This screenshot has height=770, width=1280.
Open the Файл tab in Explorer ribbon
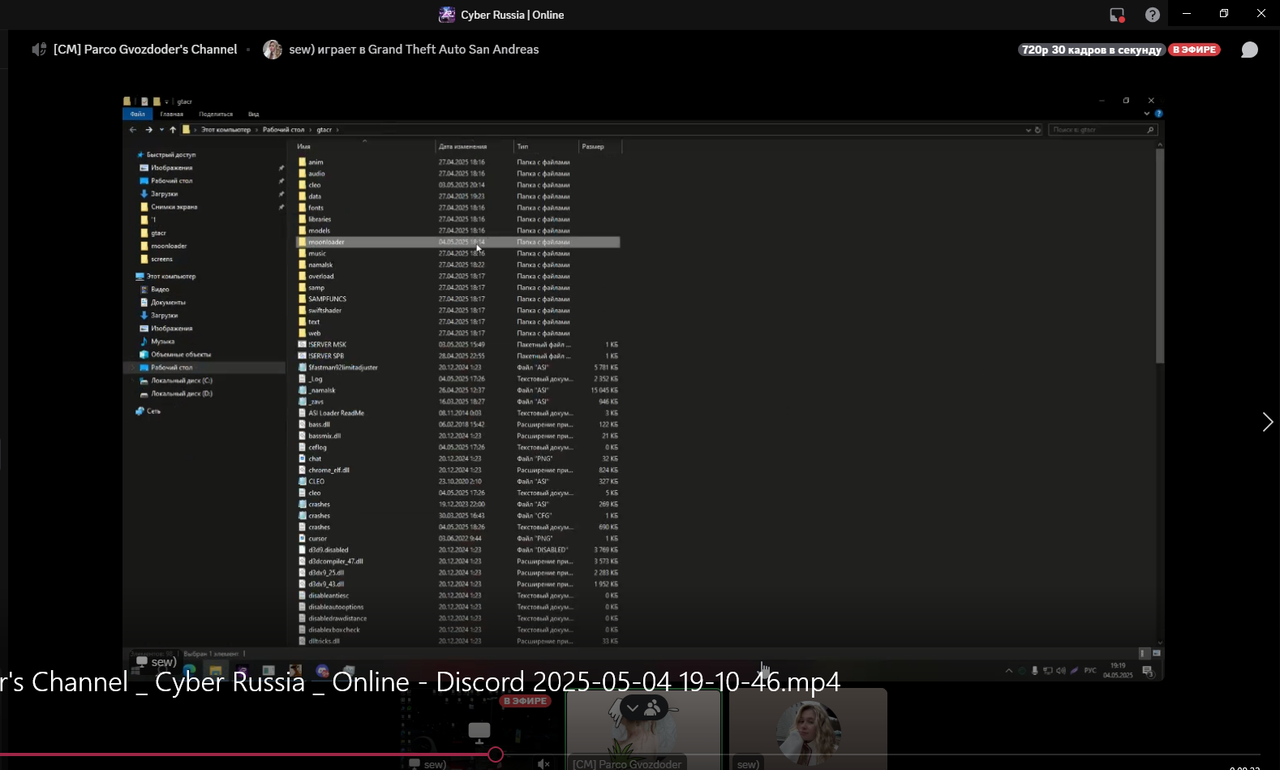pos(137,114)
